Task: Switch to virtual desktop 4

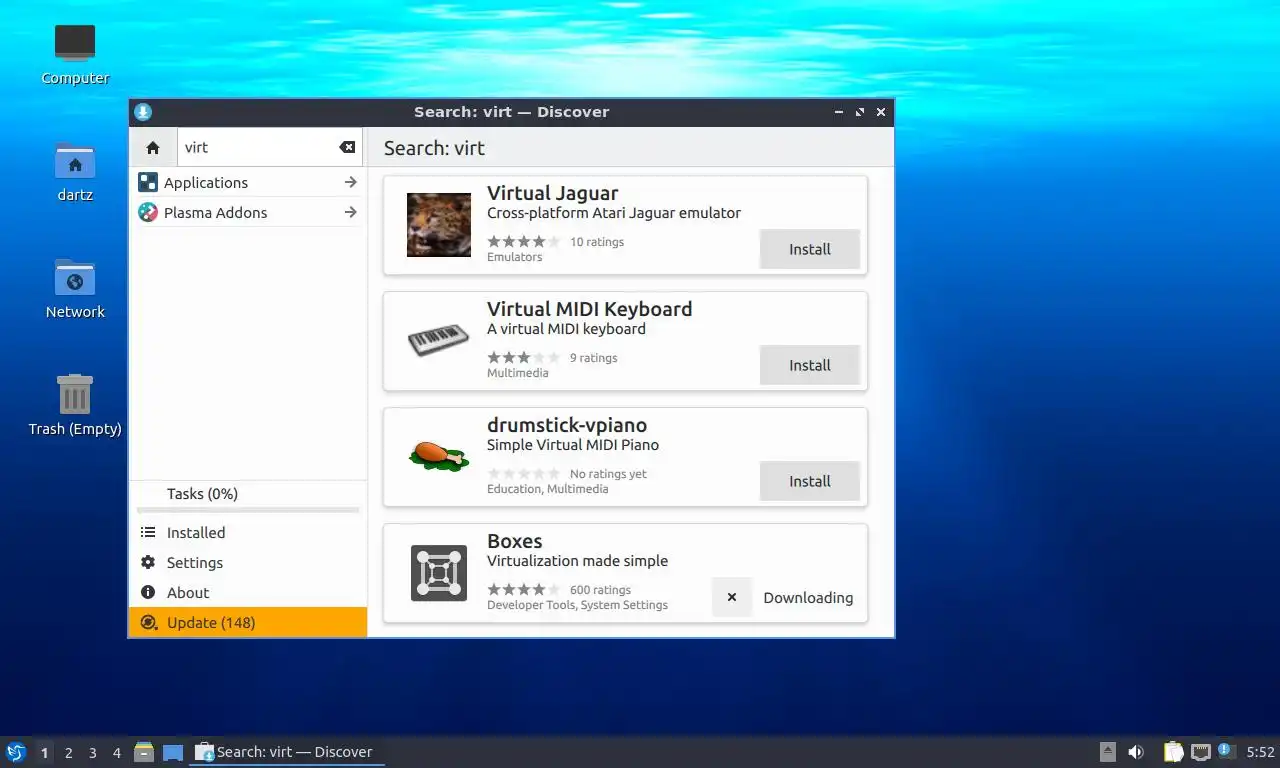Action: click(117, 752)
